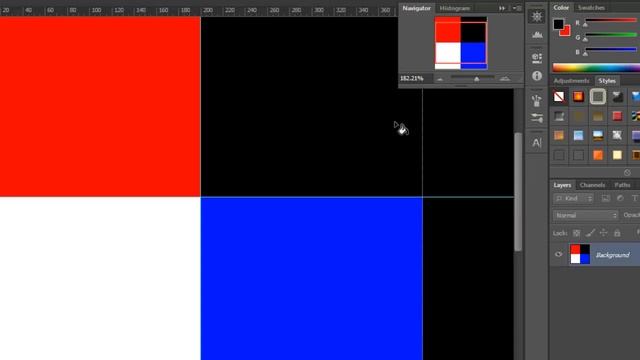This screenshot has width=640, height=360.
Task: Switch to the Navigator tab
Action: coord(416,8)
